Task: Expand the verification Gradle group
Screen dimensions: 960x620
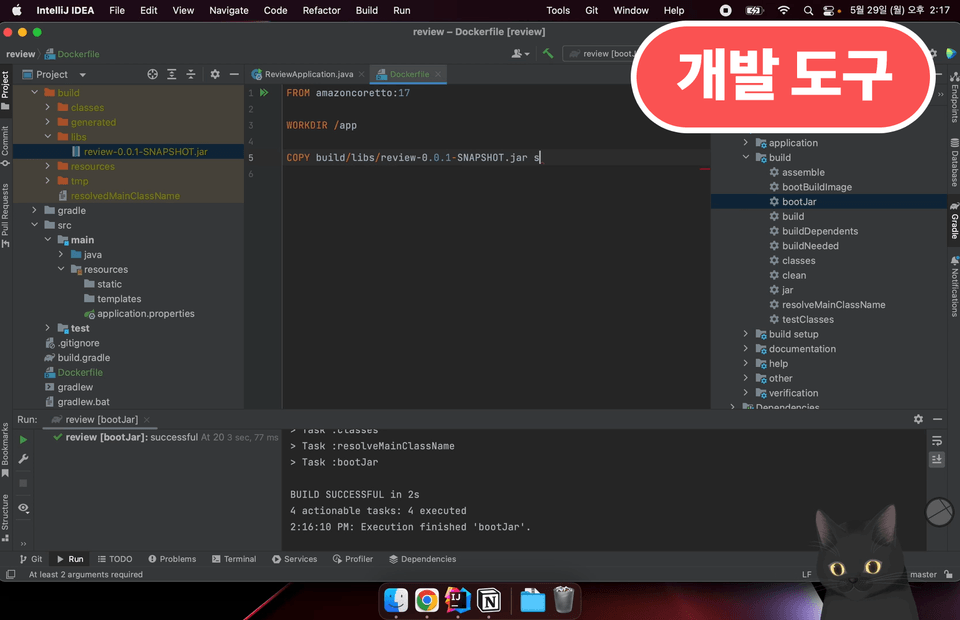Action: coord(746,392)
